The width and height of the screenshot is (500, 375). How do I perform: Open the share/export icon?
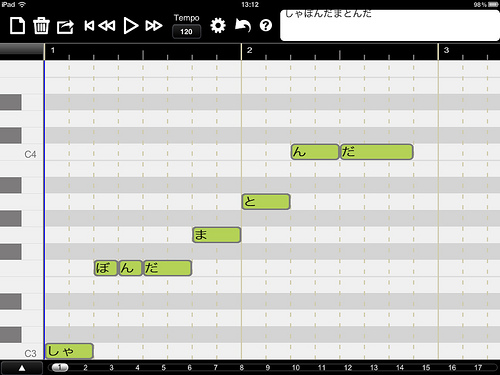(65, 26)
